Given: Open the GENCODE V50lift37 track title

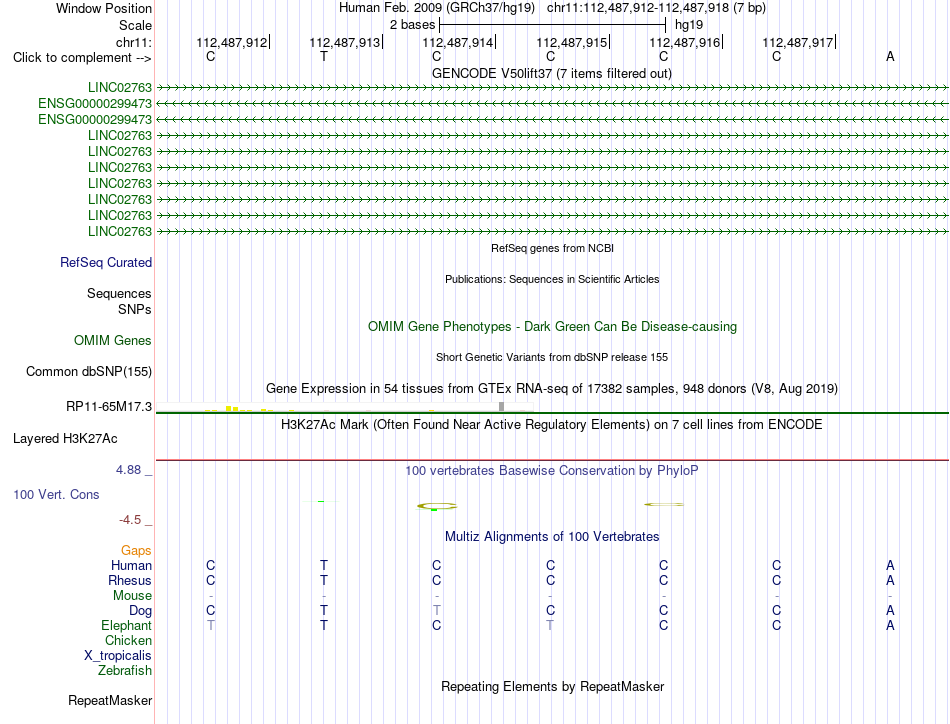Looking at the screenshot, I should (551, 73).
